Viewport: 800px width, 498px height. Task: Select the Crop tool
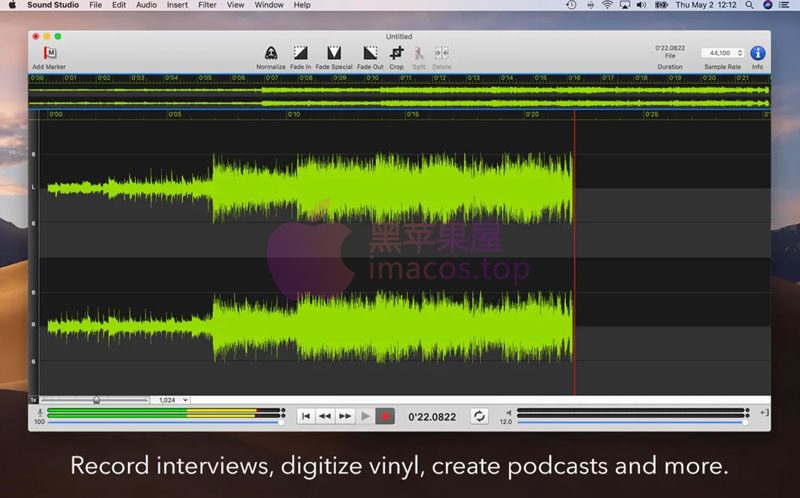pos(397,53)
